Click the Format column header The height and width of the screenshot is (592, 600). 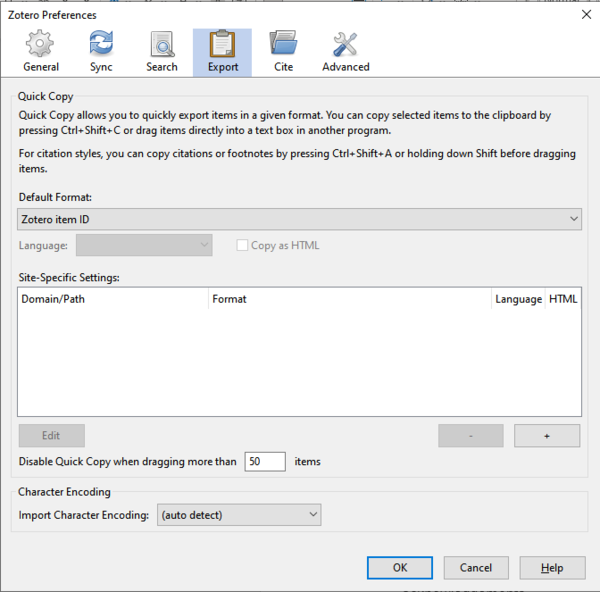[350, 299]
